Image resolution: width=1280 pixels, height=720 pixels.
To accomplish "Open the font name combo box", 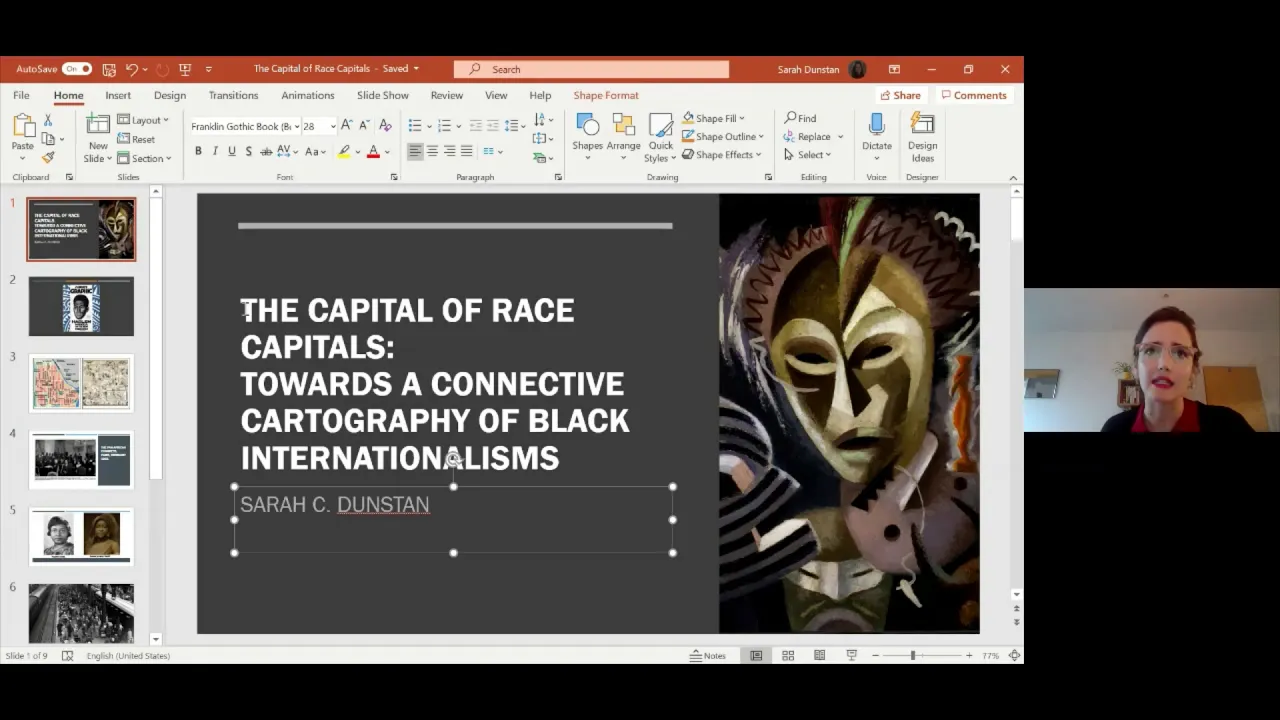I will click(245, 126).
